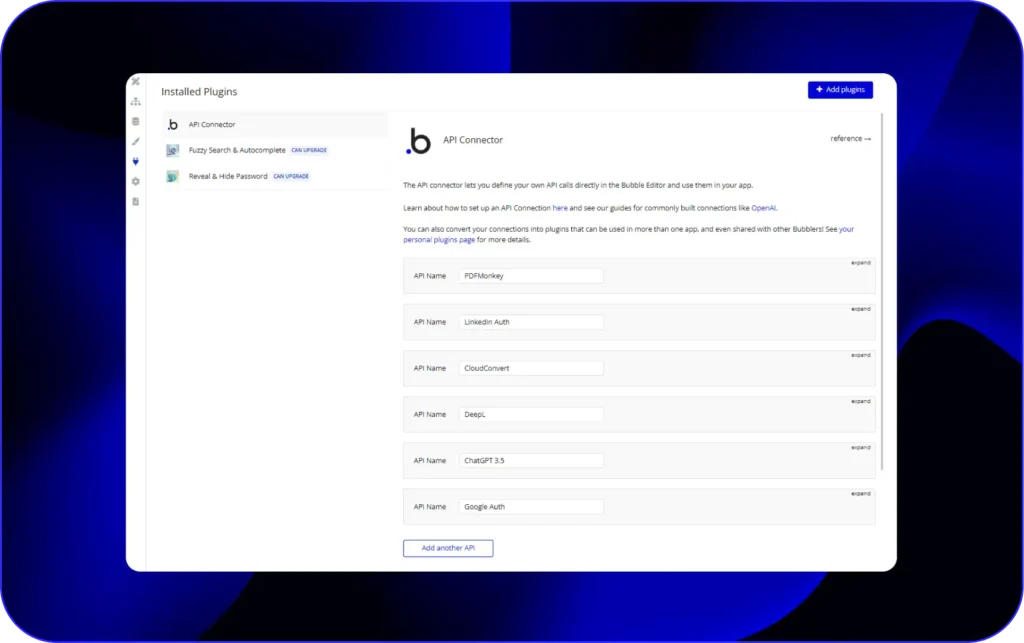Open the Styles brush icon in sidebar
The image size is (1024, 643).
pyautogui.click(x=135, y=141)
